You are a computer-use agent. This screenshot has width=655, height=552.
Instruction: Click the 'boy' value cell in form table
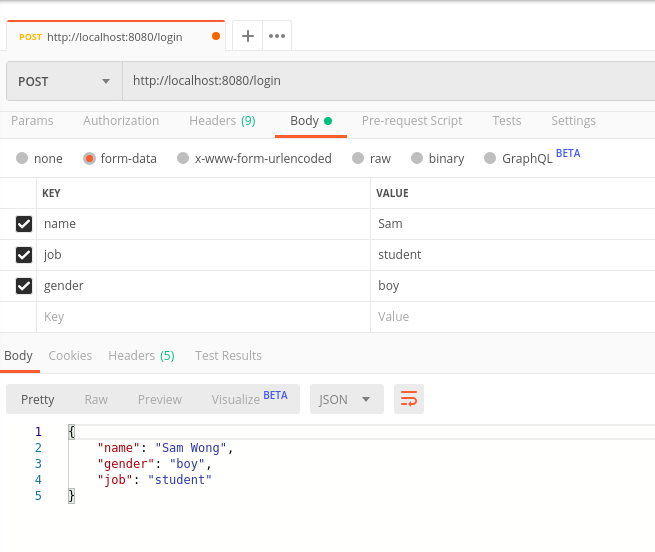point(513,286)
